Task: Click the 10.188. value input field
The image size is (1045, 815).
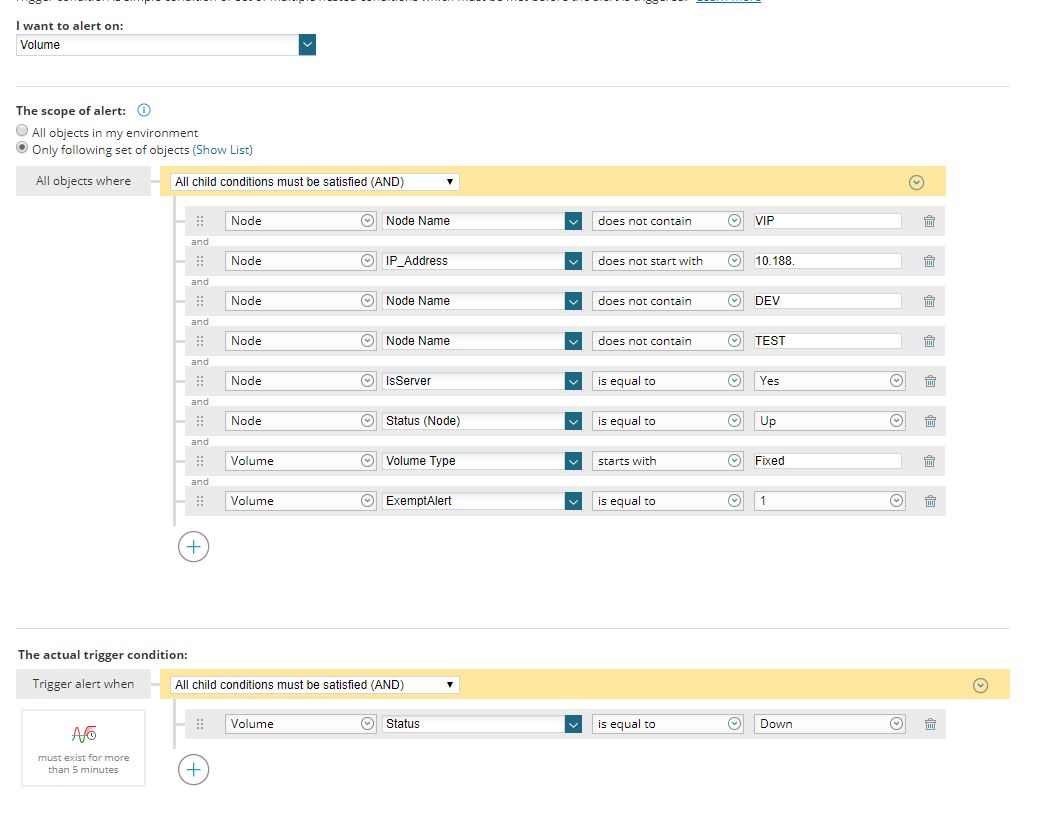Action: coord(827,261)
